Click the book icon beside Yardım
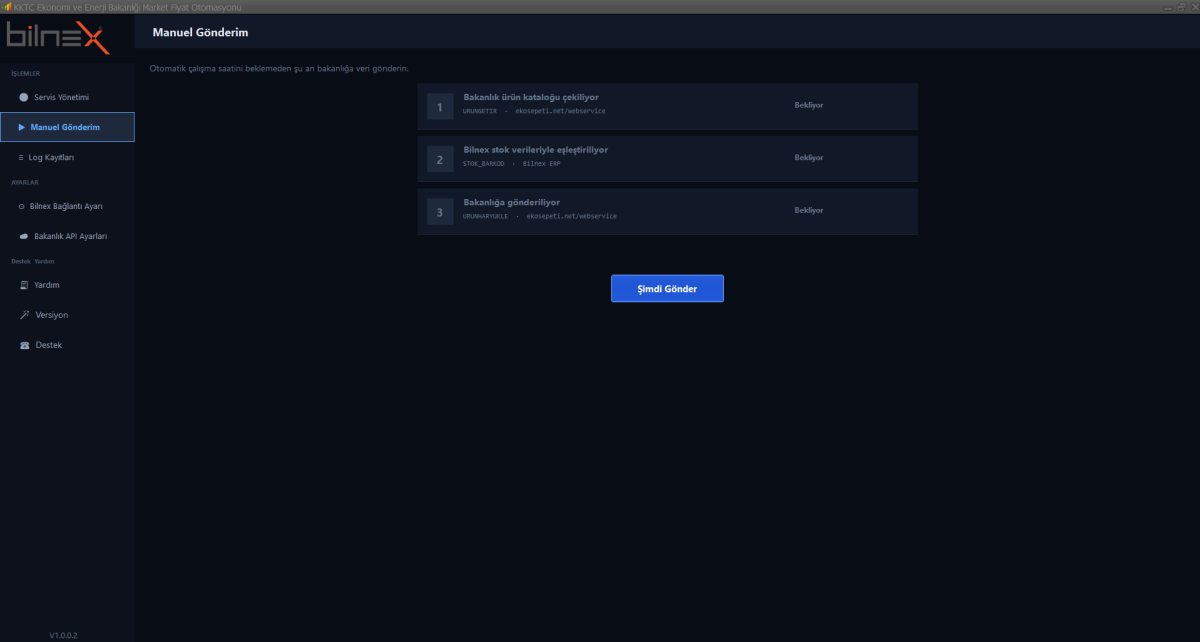1200x642 pixels. (24, 285)
